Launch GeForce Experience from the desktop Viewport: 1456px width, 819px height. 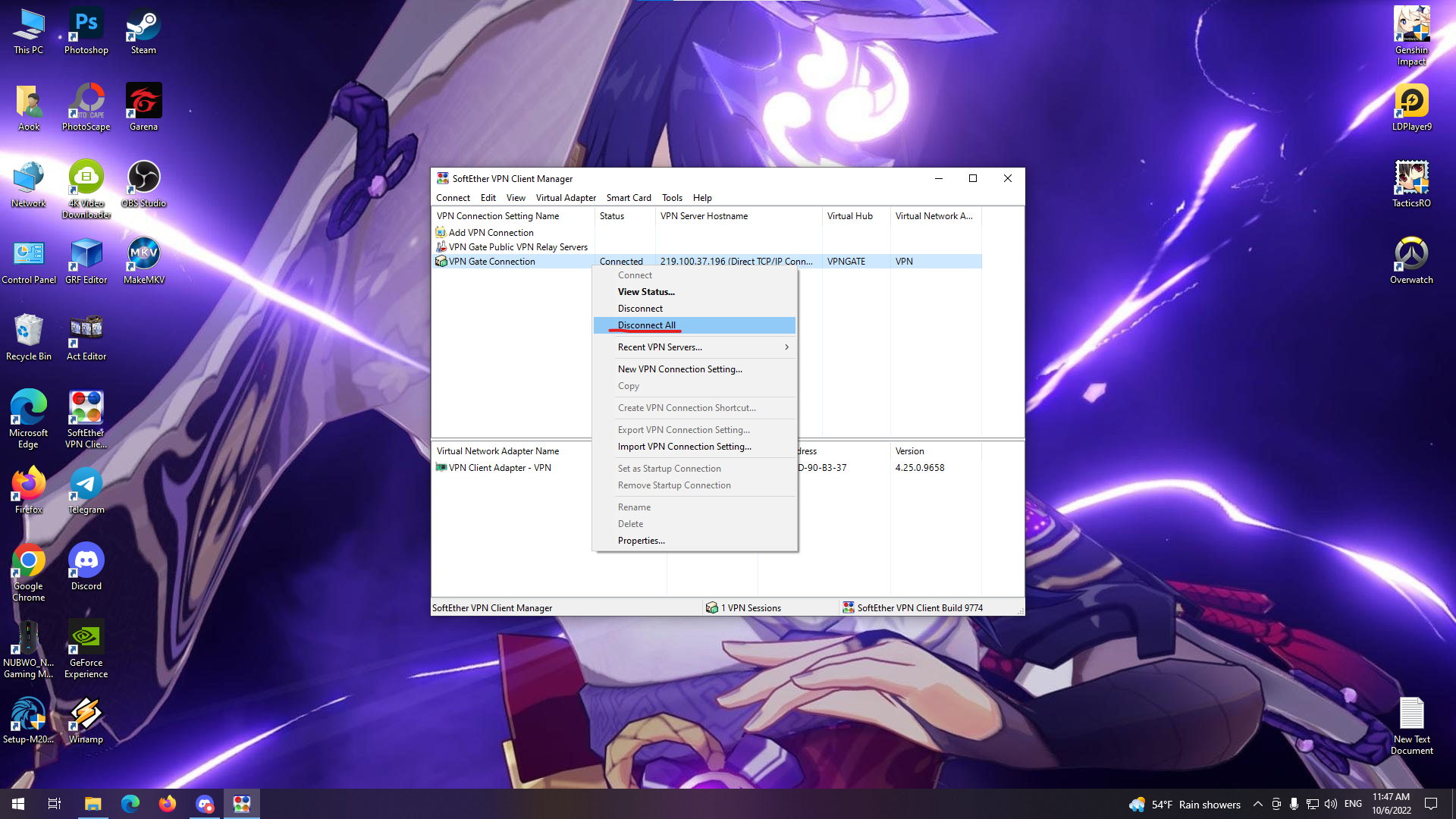(x=86, y=649)
